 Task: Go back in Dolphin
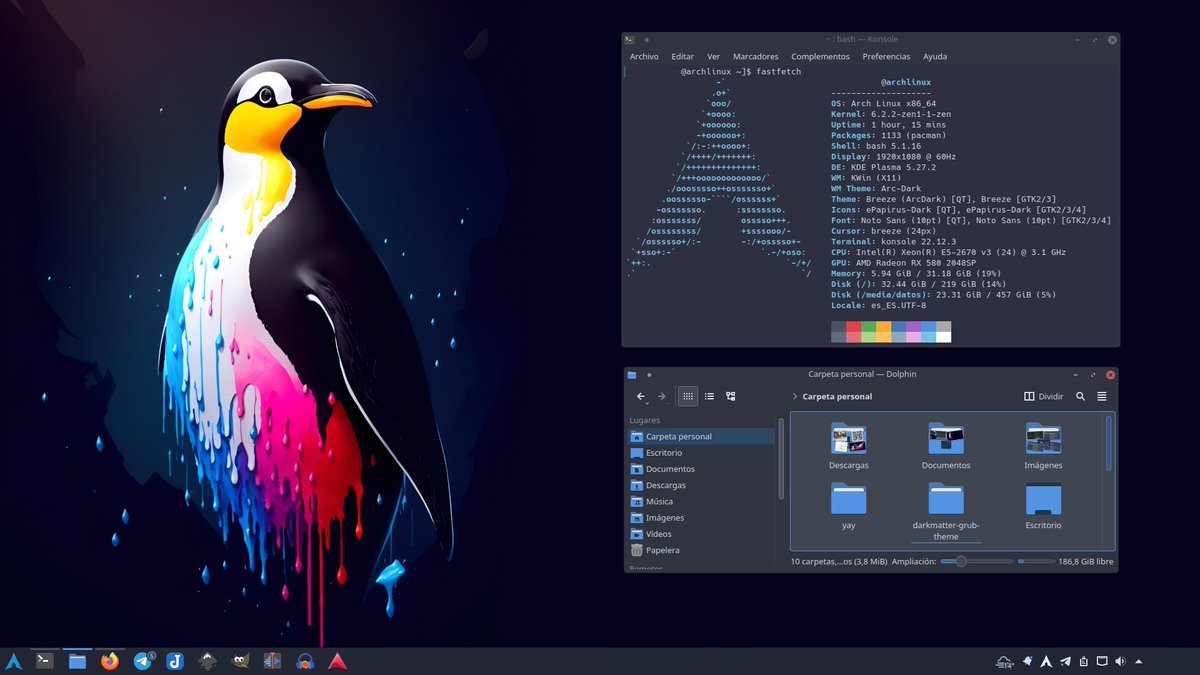click(x=641, y=396)
